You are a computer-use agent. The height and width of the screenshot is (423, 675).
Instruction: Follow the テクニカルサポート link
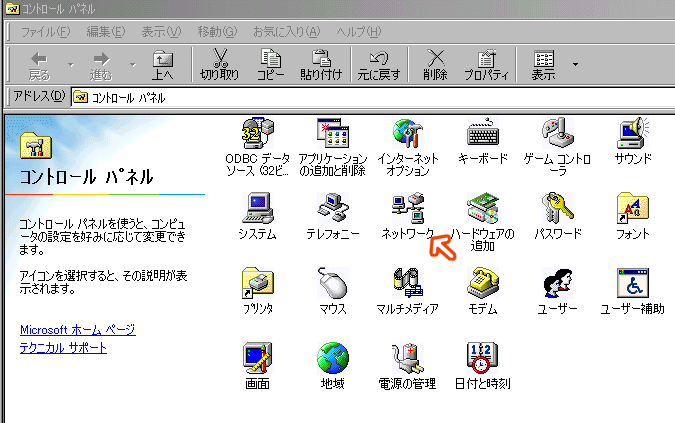click(63, 348)
